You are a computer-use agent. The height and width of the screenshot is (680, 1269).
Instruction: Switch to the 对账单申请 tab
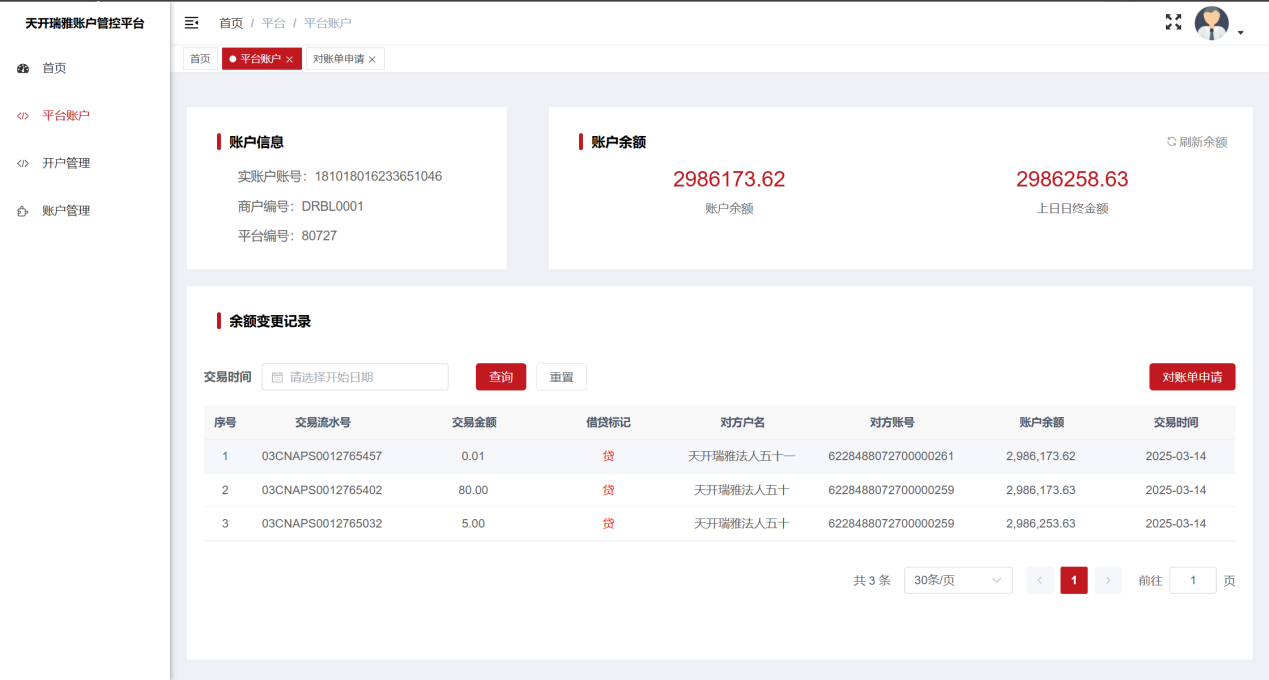tap(338, 59)
